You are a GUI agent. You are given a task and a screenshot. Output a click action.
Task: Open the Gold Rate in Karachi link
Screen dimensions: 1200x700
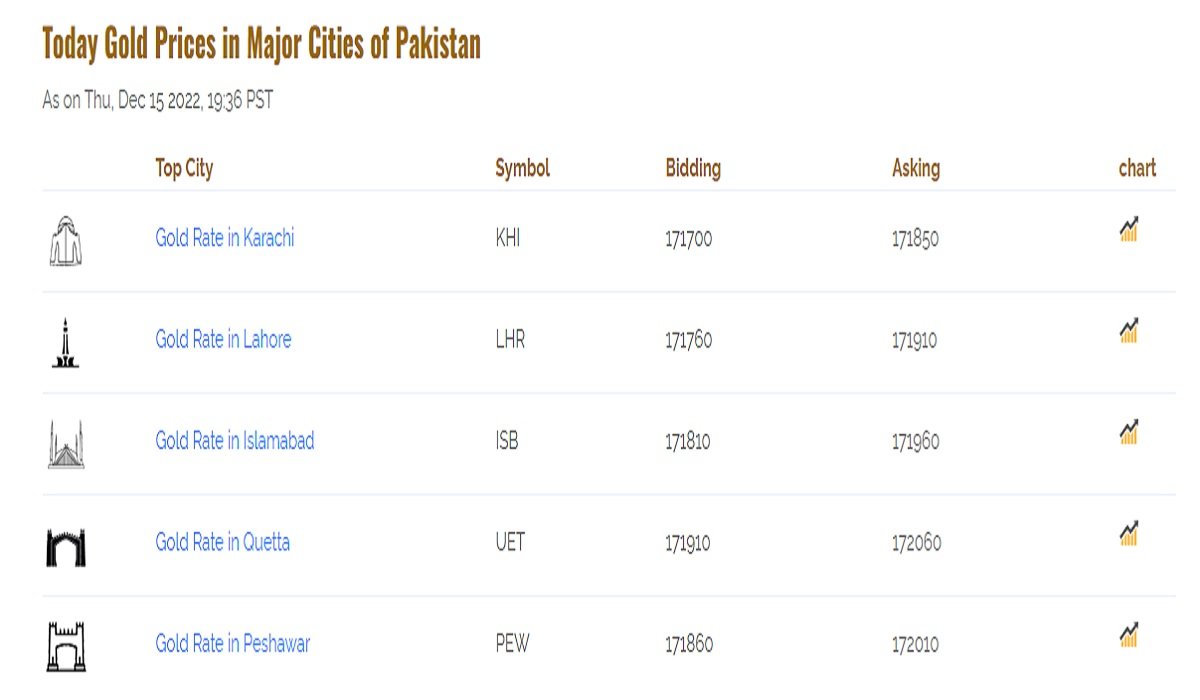click(225, 239)
